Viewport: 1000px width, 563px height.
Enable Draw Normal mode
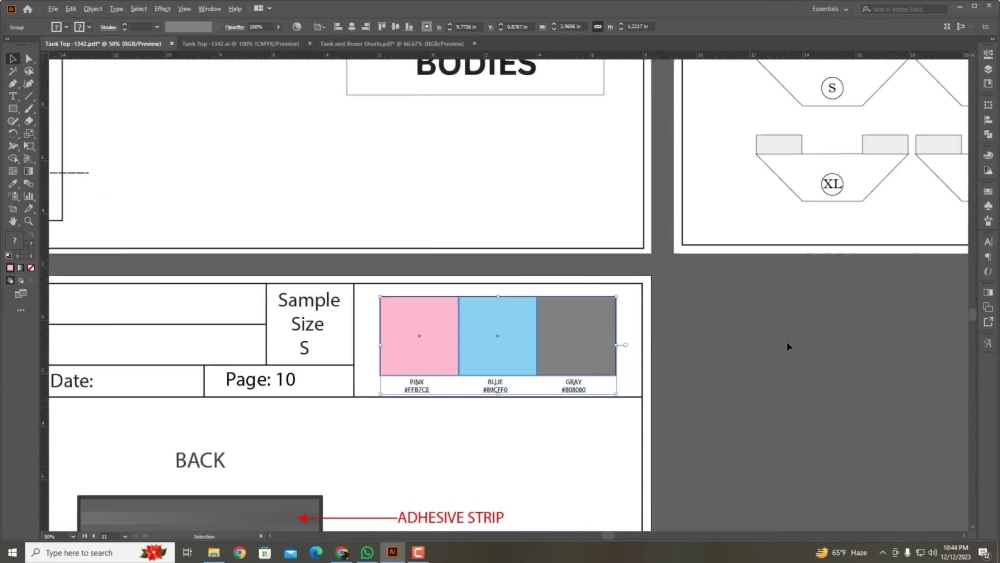pos(10,281)
